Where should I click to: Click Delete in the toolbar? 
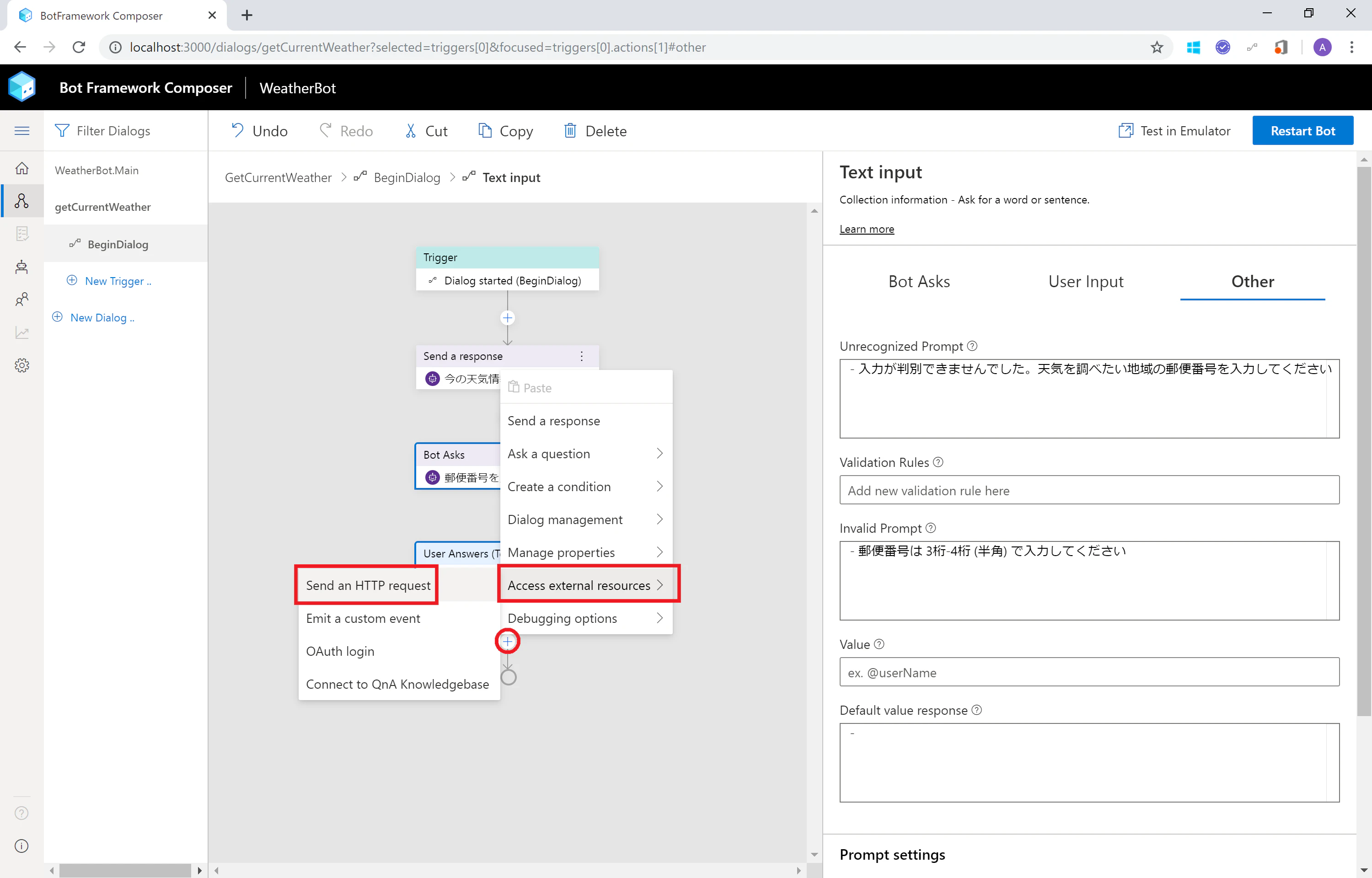tap(595, 131)
